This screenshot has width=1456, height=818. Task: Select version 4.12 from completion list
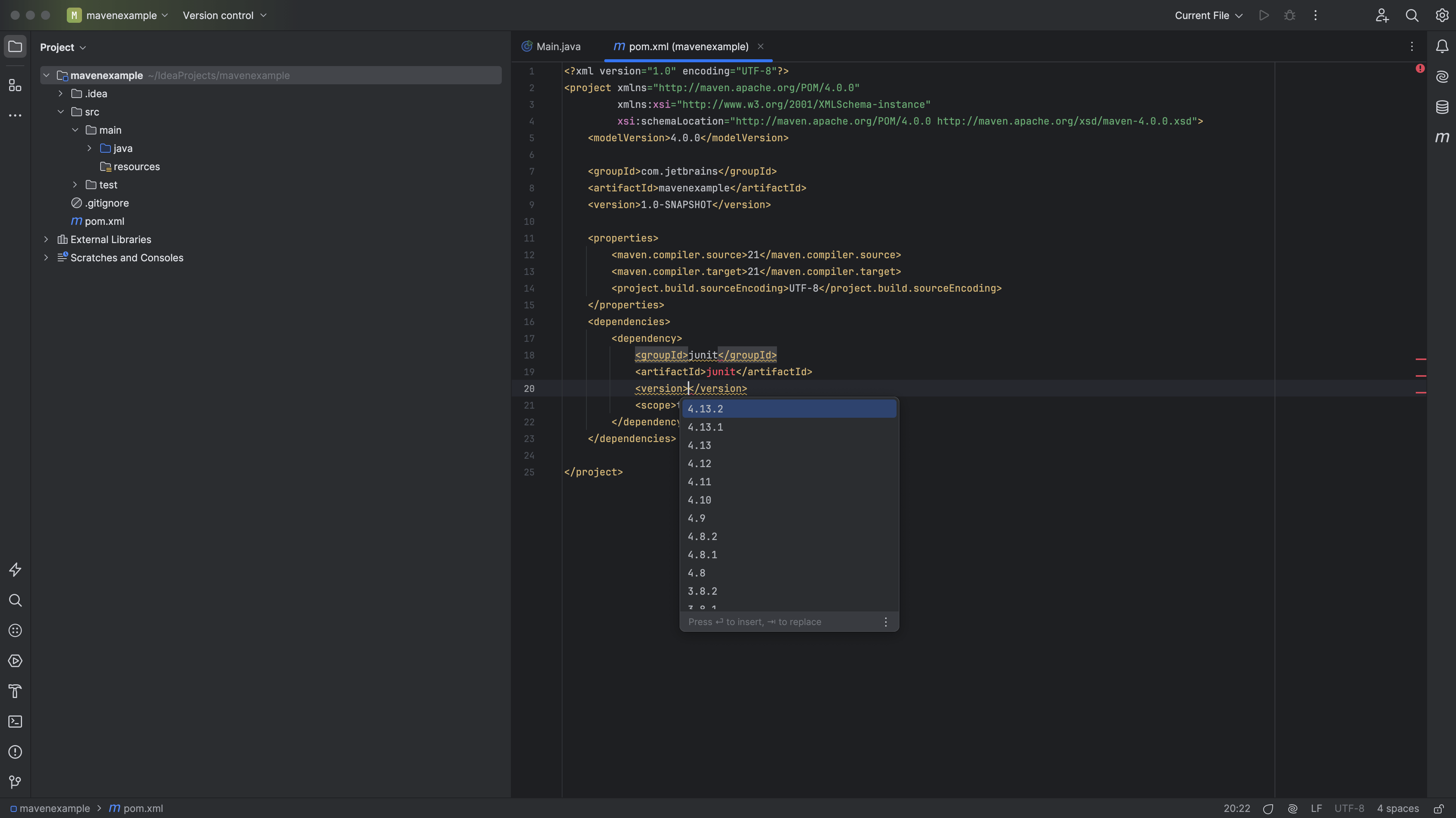tap(699, 463)
